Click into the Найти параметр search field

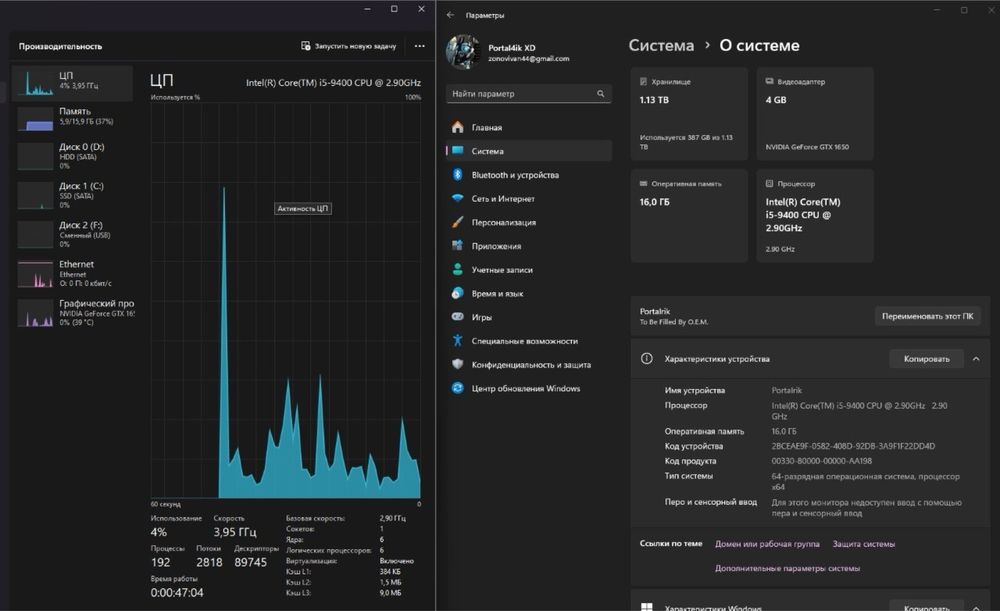529,94
